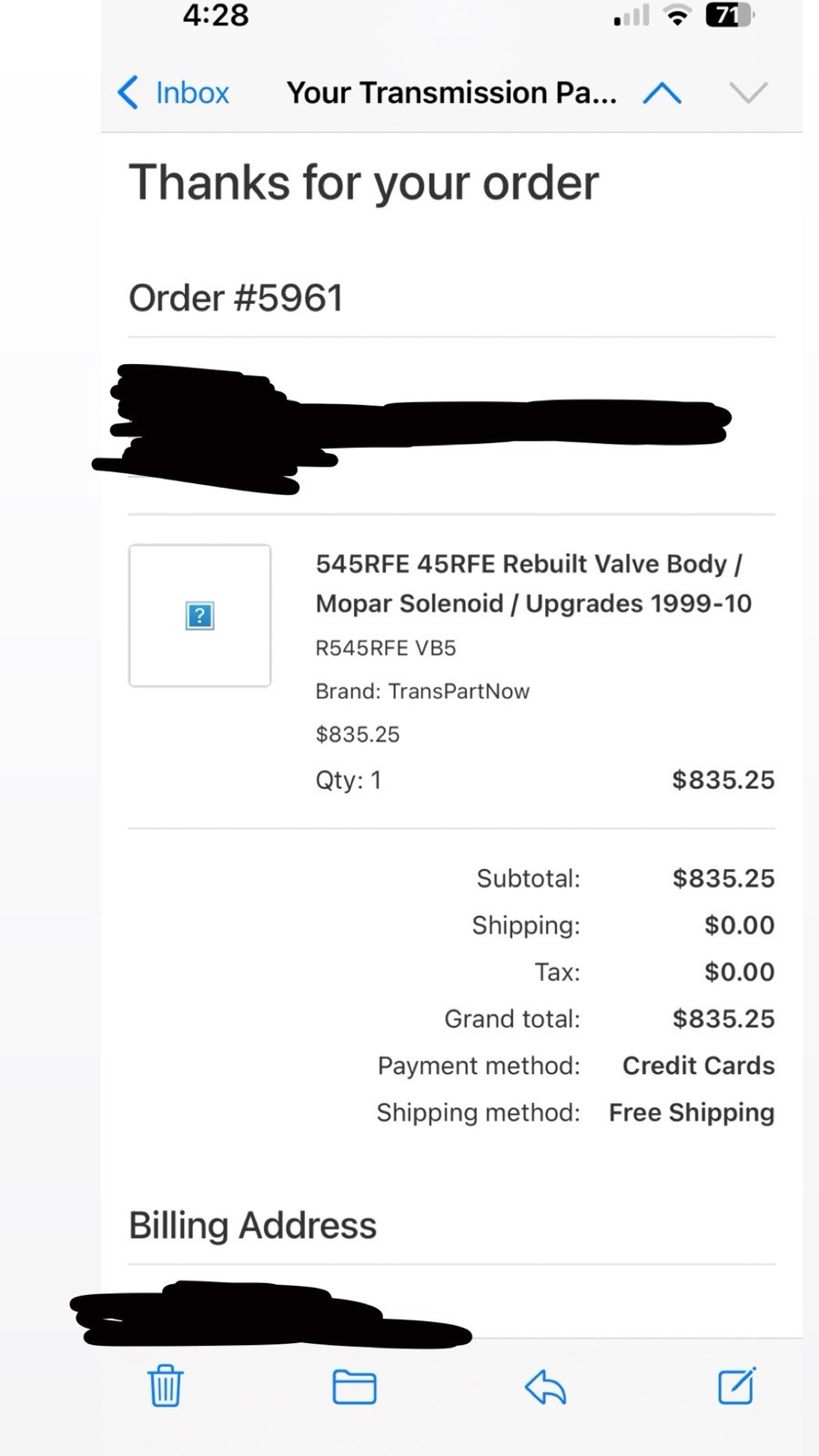
Task: Go to next message with down arrow
Action: (748, 93)
